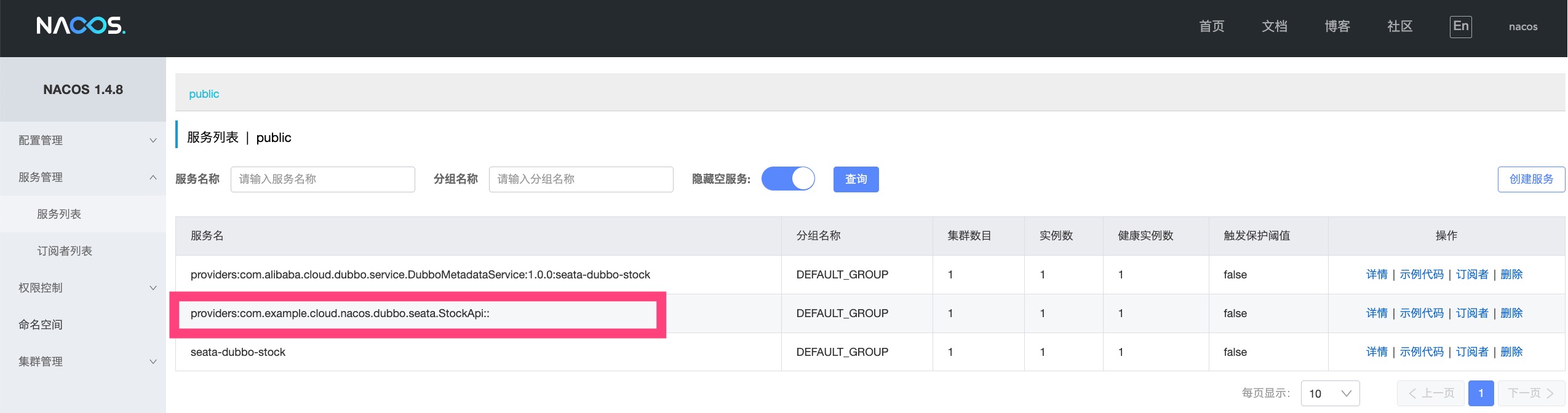Open 订阅者 for the DubboMetadataService row
Viewport: 1568px width, 413px height.
(x=1472, y=274)
